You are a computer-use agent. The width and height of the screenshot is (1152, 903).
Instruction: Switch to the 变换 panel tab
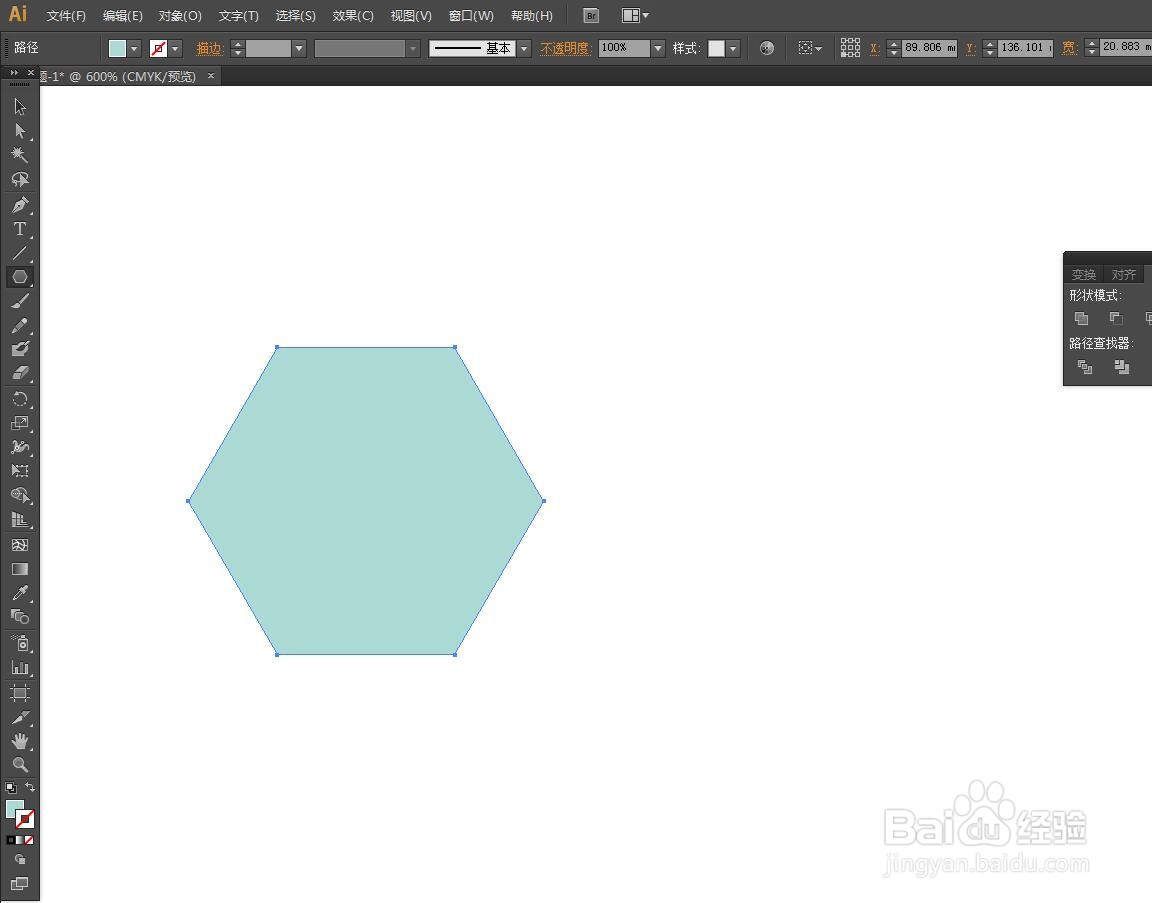click(1084, 274)
